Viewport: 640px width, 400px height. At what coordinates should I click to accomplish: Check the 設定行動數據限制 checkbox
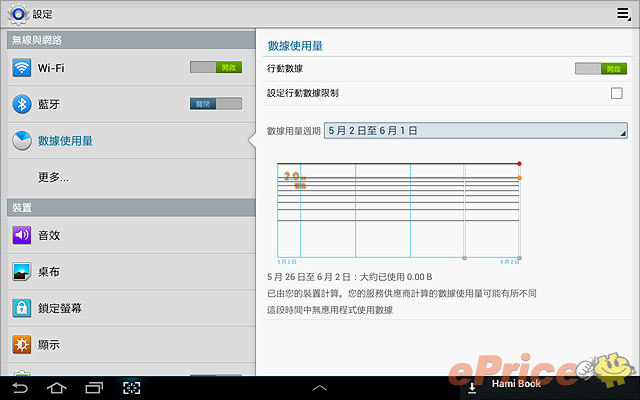(x=617, y=93)
